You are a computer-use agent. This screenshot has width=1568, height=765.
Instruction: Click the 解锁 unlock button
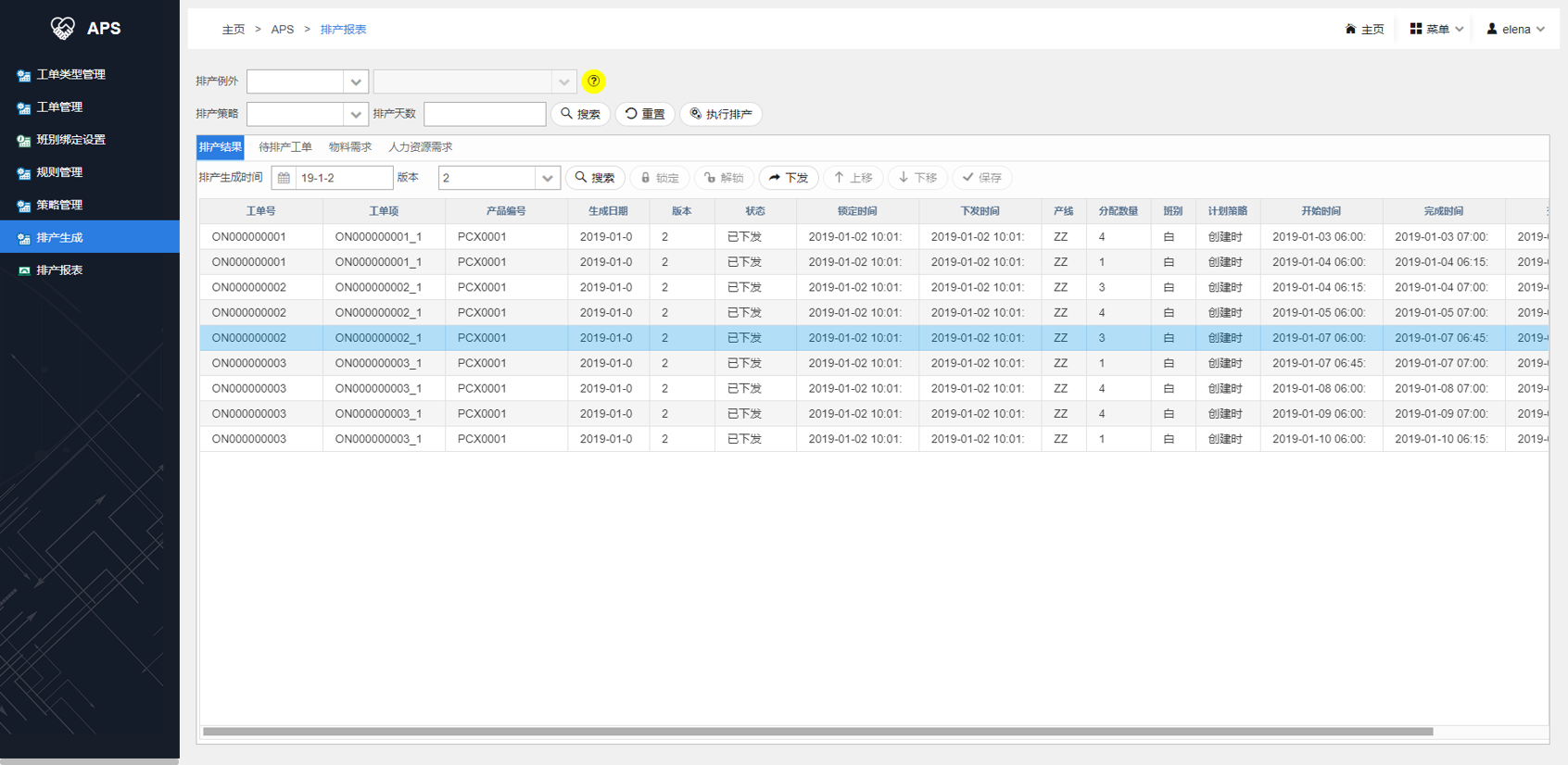pyautogui.click(x=724, y=178)
